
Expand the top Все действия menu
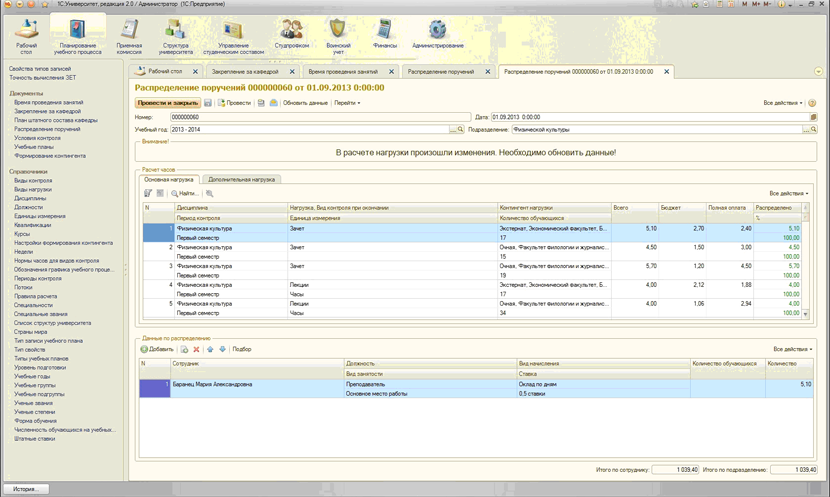(x=783, y=103)
